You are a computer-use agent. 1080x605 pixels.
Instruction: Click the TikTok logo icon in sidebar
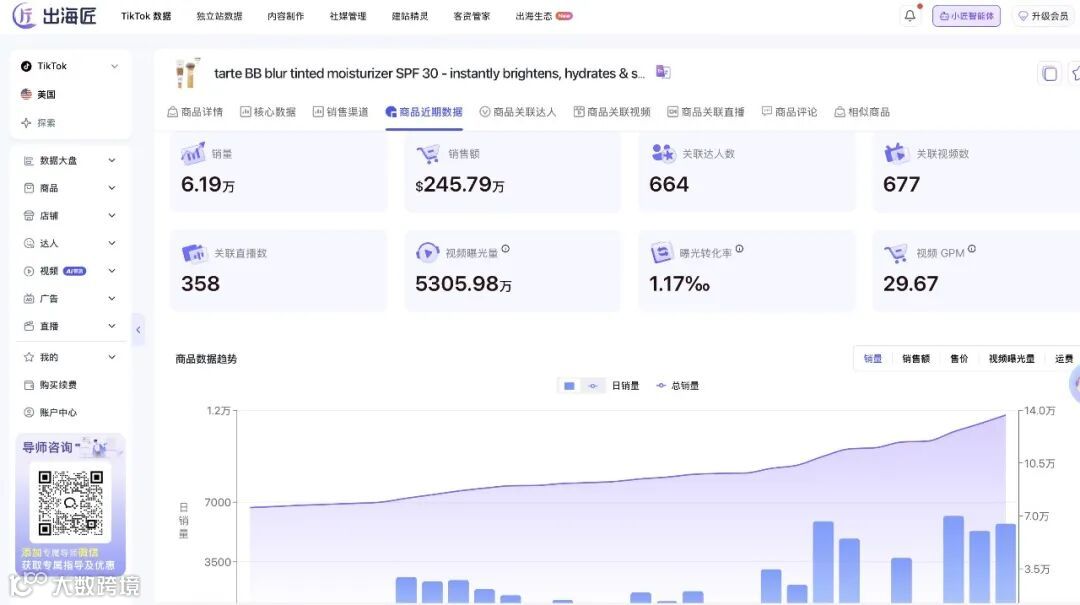pos(26,66)
